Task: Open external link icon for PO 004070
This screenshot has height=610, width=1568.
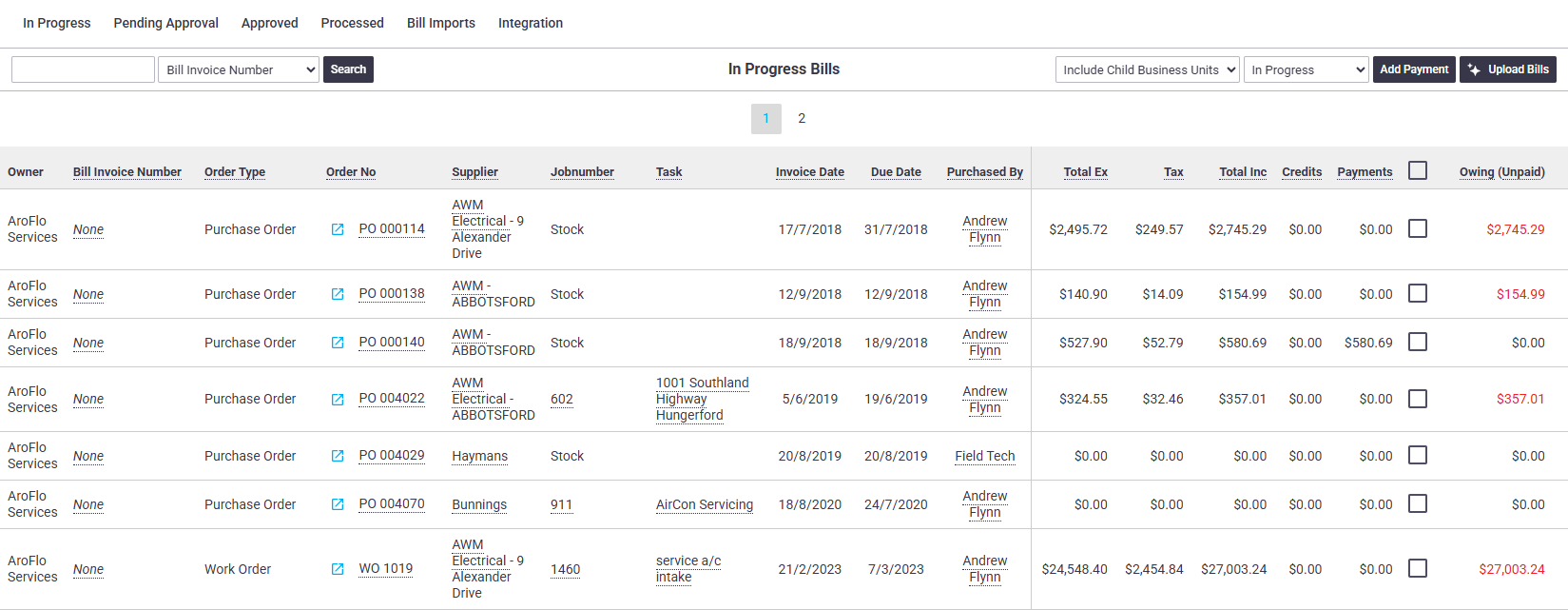Action: click(x=338, y=504)
